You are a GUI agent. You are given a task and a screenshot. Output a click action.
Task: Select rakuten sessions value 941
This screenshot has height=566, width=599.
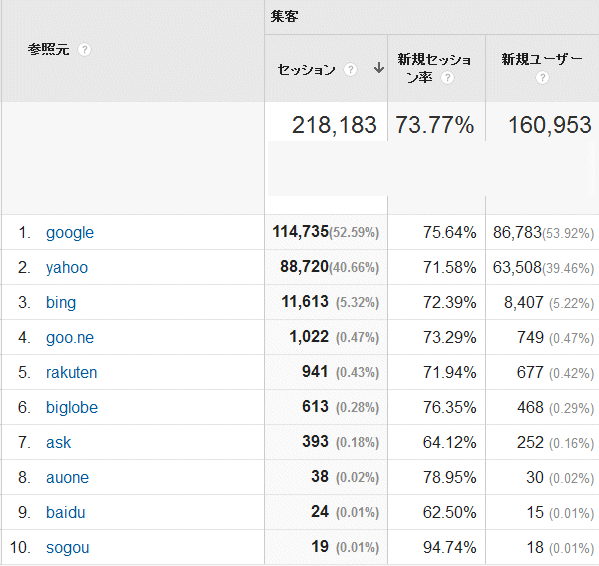315,372
